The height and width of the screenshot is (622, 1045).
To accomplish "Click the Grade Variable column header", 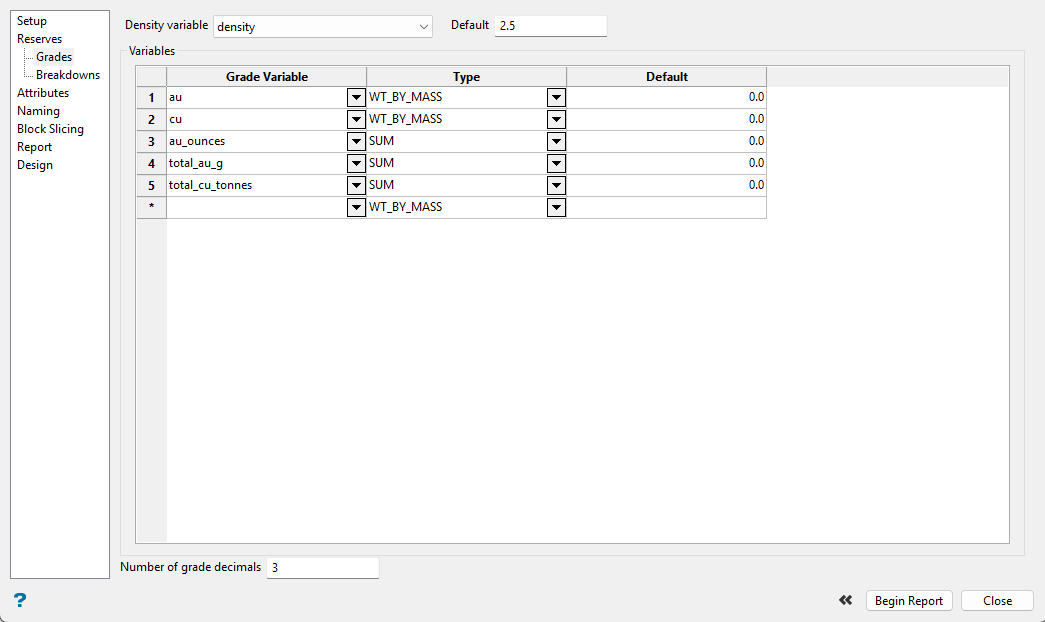I will (266, 77).
